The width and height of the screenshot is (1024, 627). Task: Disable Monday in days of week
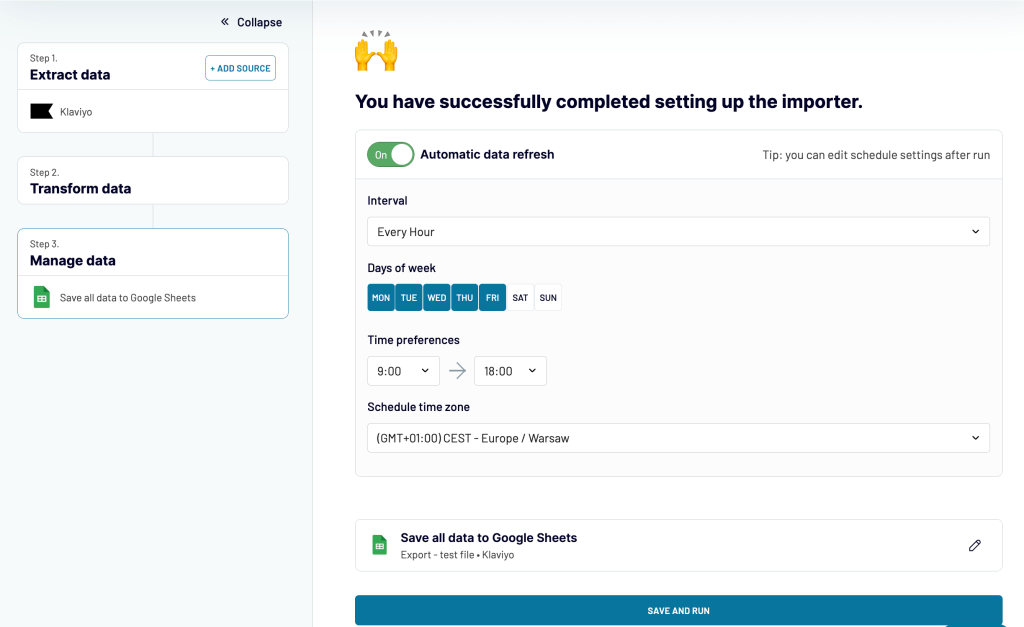(380, 297)
